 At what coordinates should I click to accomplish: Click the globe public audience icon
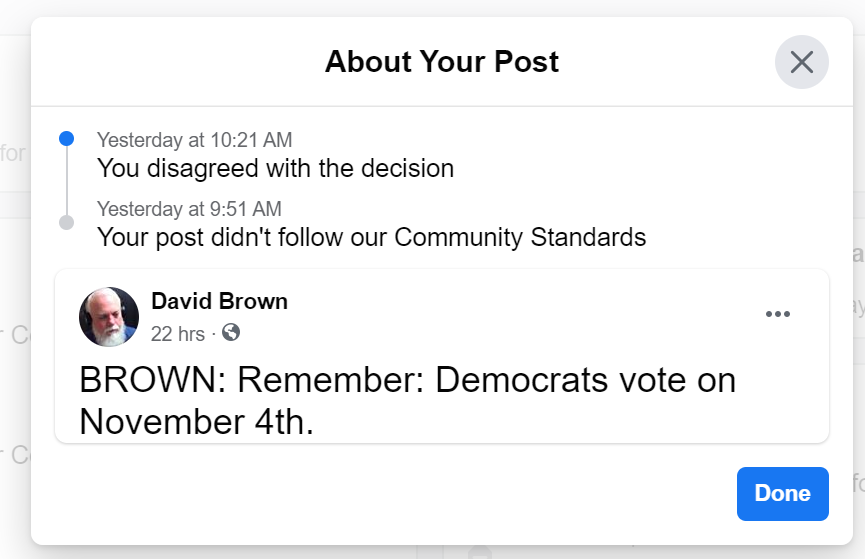click(x=231, y=332)
